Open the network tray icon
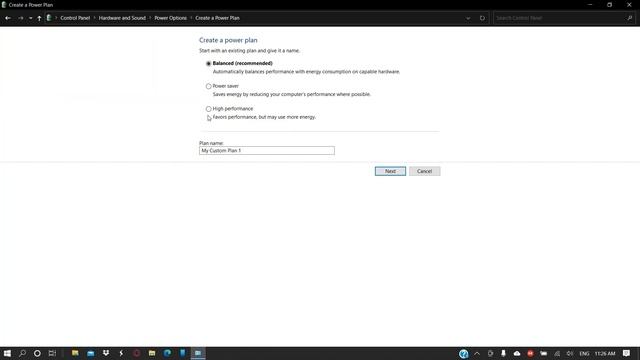This screenshot has width=640, height=360. tap(557, 353)
